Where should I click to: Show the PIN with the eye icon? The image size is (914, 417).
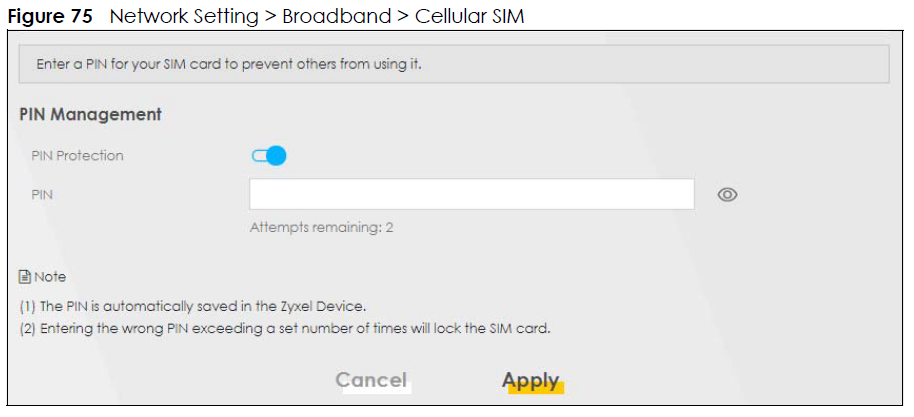point(727,195)
